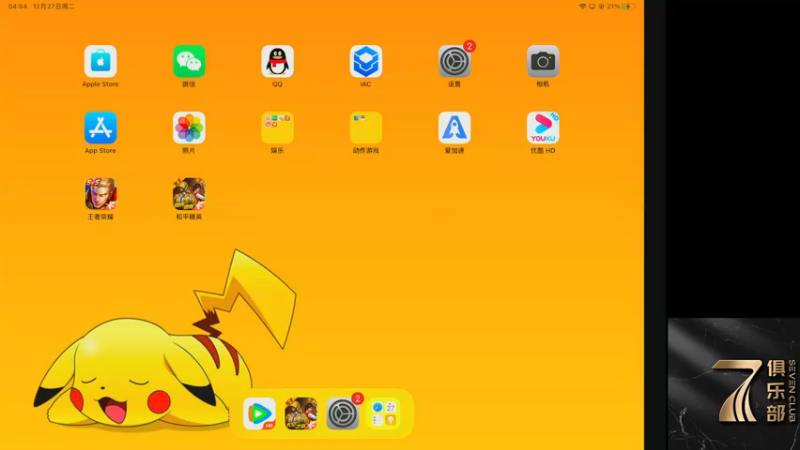Launch 王者荣耀 game

pyautogui.click(x=101, y=194)
